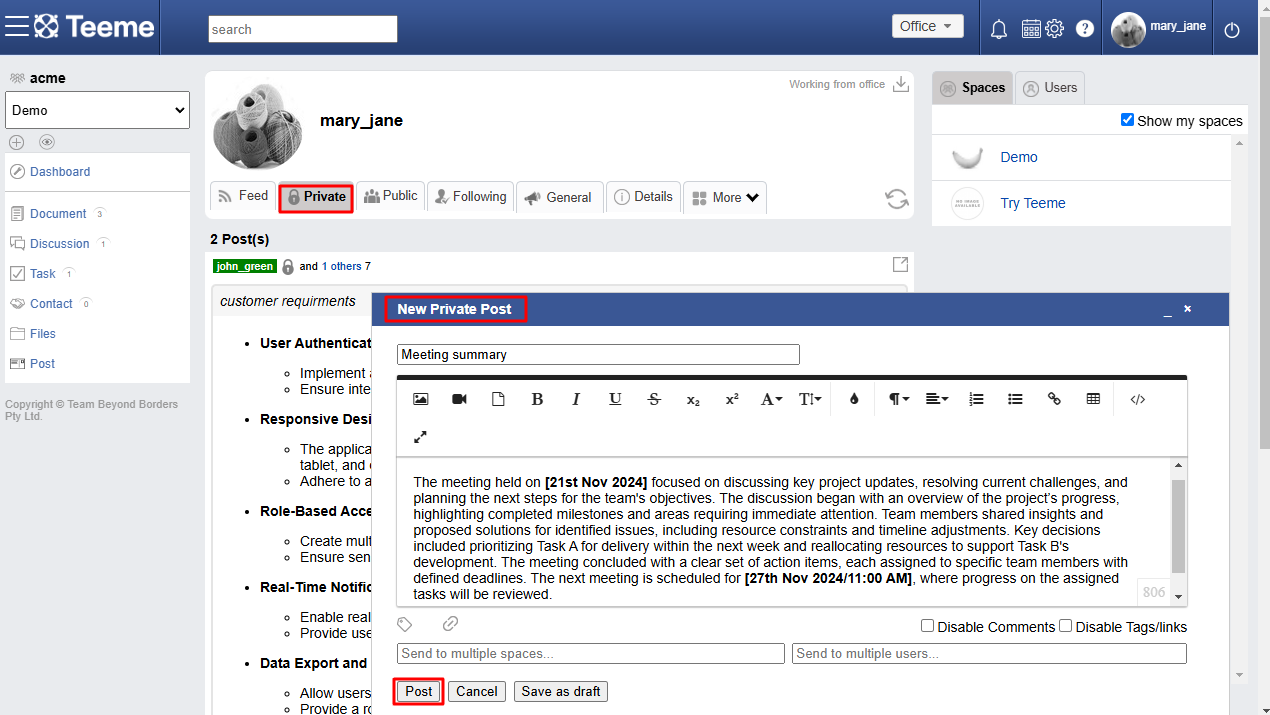Insert image in the editor toolbar

(421, 399)
